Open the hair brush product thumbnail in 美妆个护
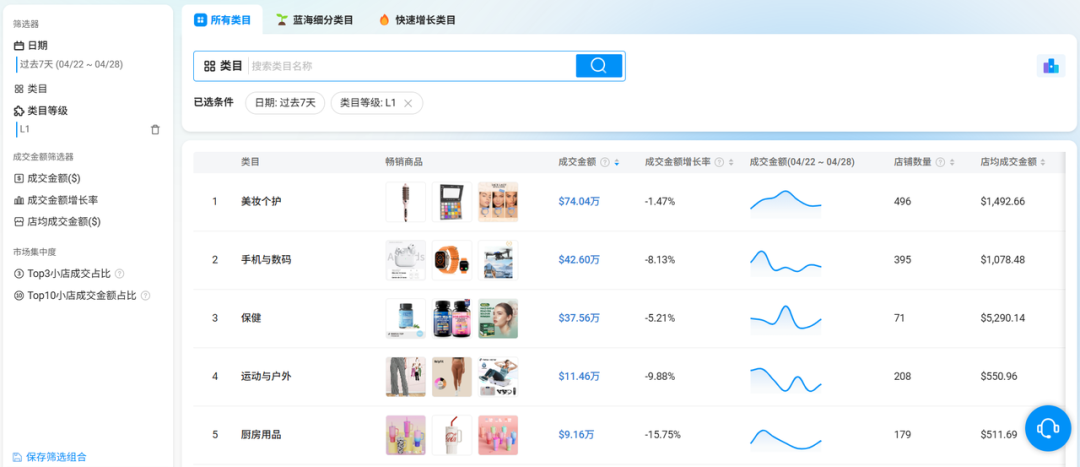The image size is (1080, 467). click(x=406, y=202)
